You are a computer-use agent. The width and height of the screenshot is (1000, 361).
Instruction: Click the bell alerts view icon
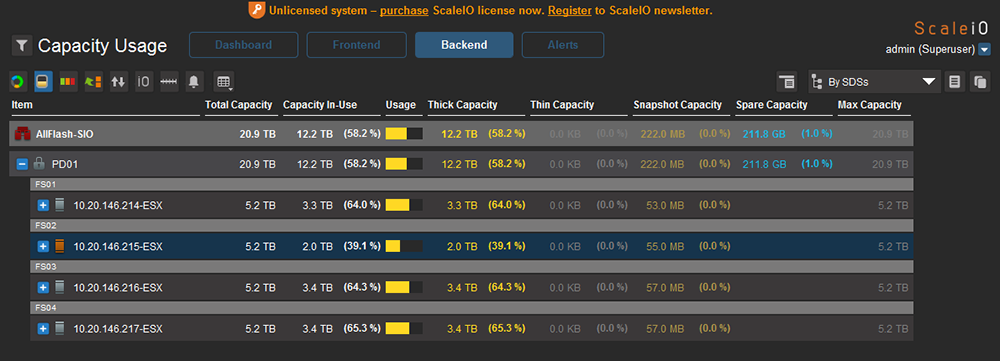[x=195, y=82]
